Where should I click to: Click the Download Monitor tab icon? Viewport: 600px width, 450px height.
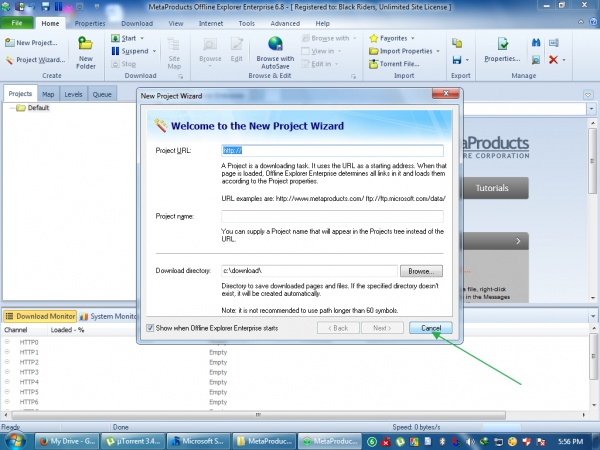click(9, 316)
